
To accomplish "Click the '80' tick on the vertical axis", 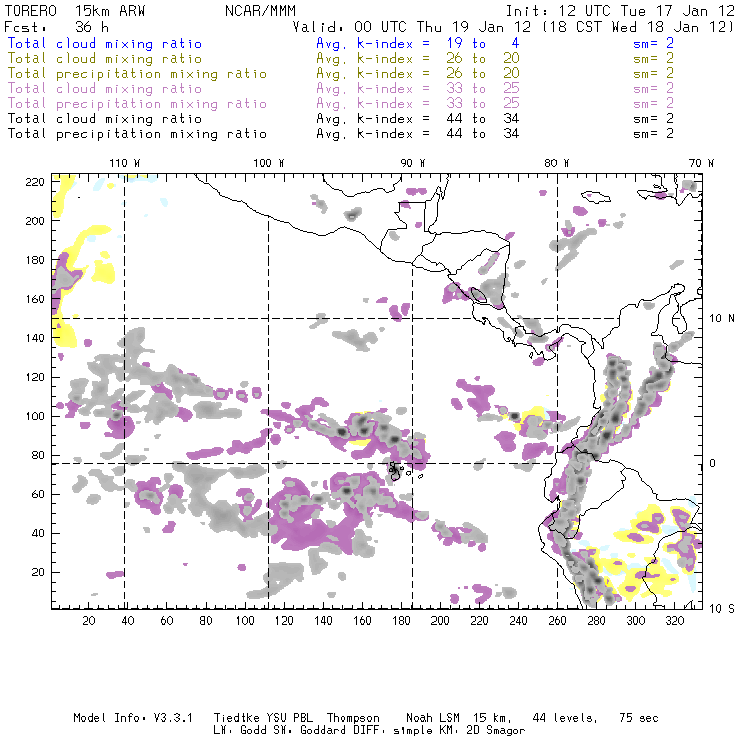I will coord(38,455).
